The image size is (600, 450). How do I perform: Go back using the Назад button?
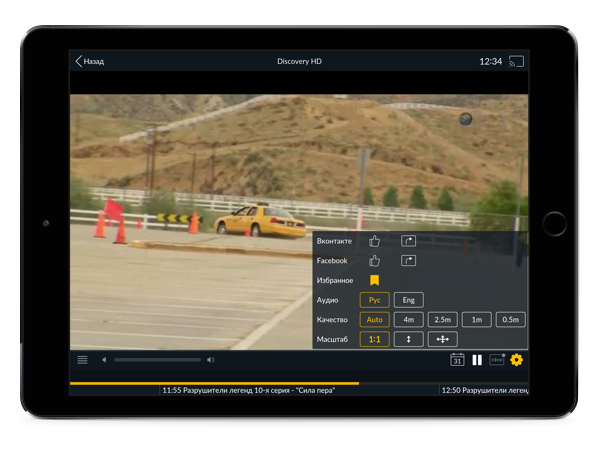[x=90, y=61]
